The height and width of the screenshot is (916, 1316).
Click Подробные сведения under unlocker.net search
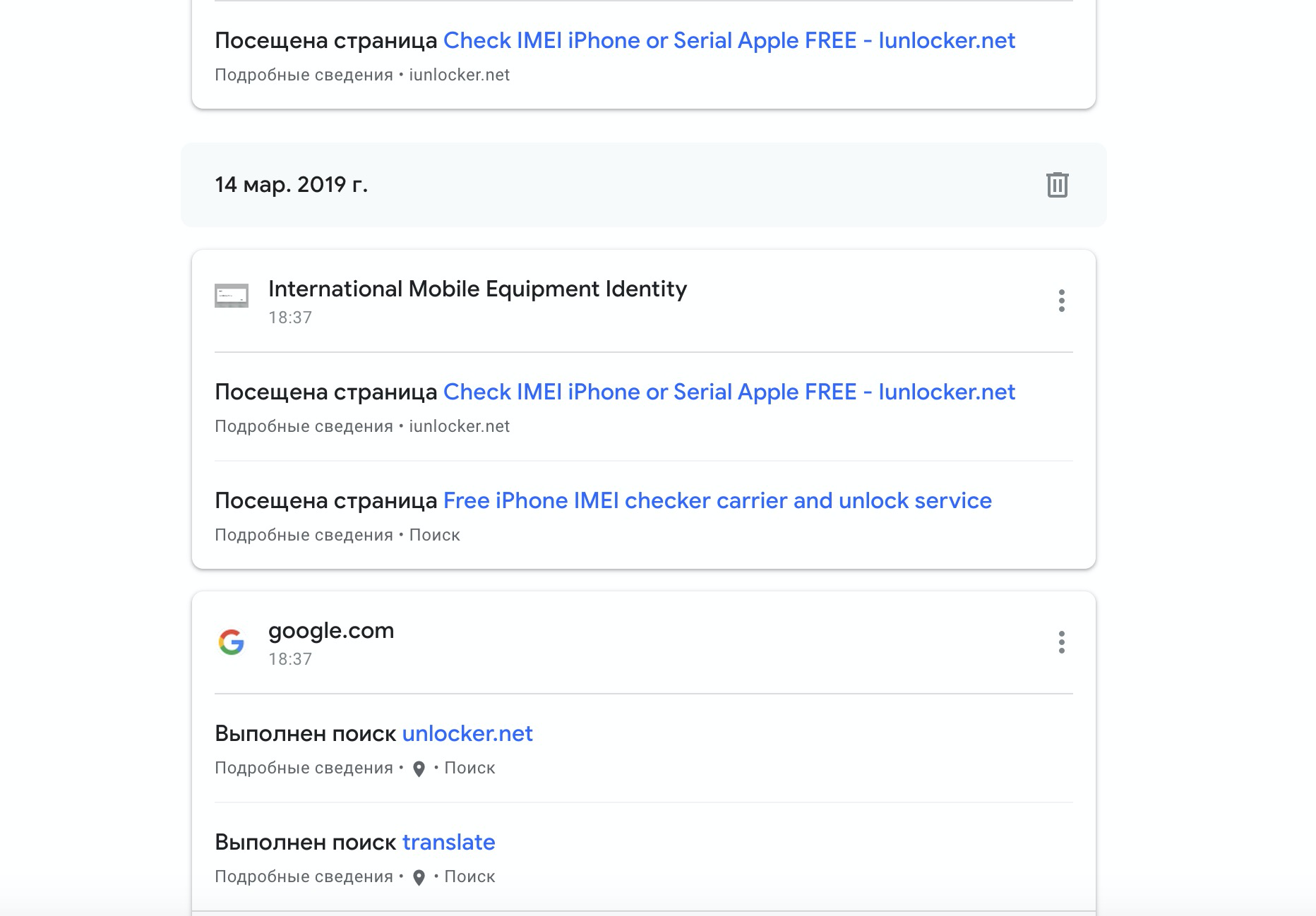tap(304, 768)
